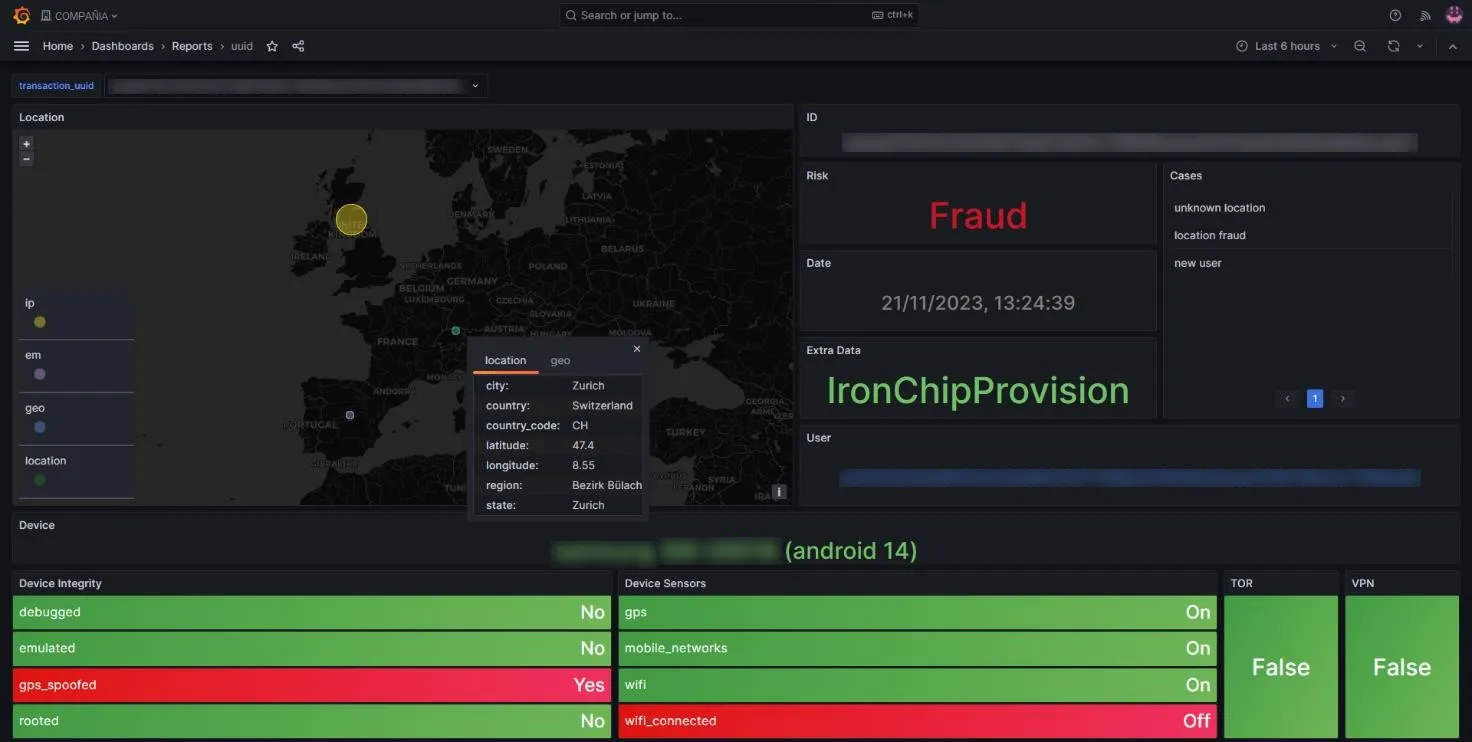Open the Last 6 hours time picker

(1286, 46)
